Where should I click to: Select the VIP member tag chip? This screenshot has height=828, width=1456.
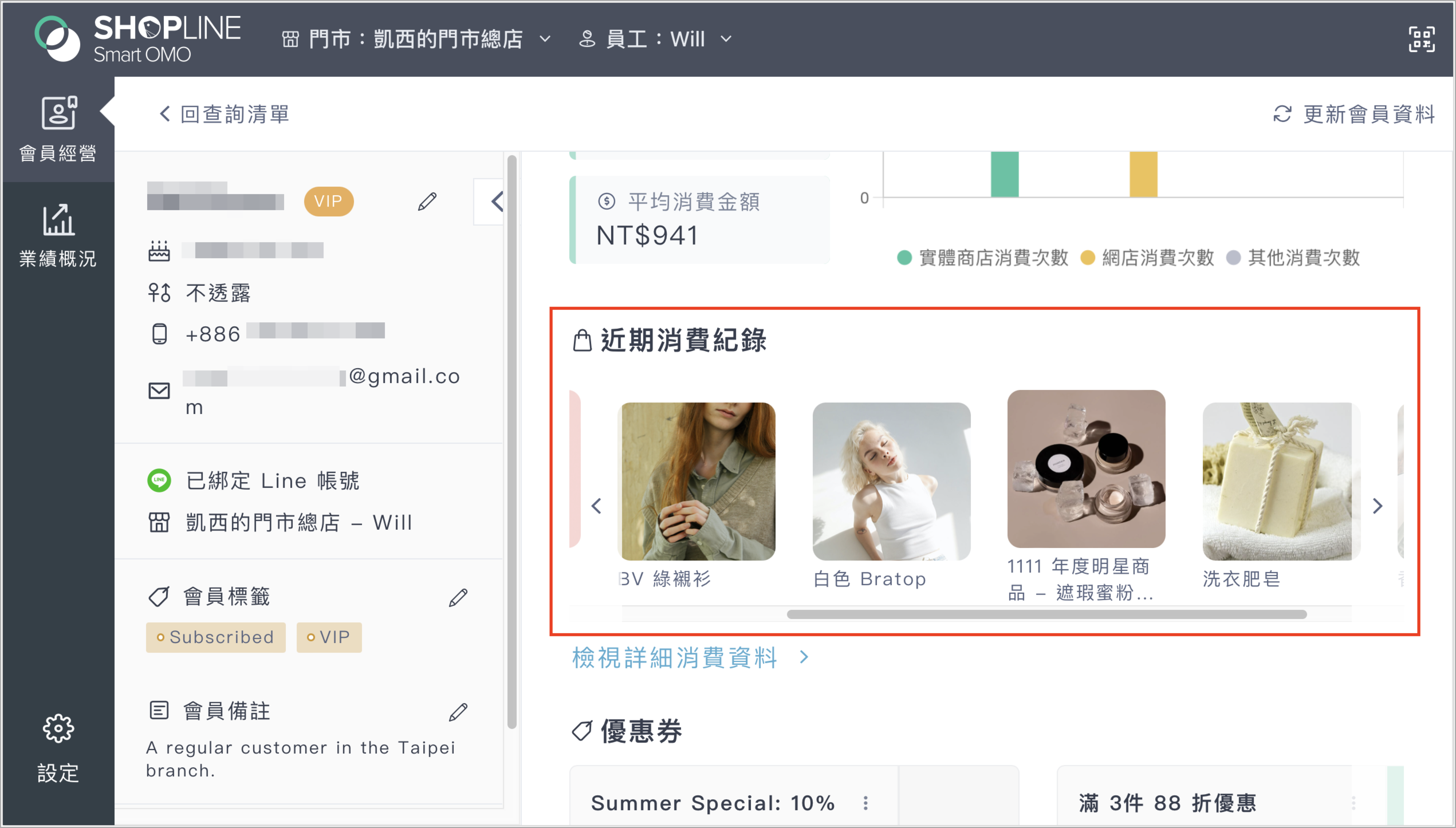[329, 638]
